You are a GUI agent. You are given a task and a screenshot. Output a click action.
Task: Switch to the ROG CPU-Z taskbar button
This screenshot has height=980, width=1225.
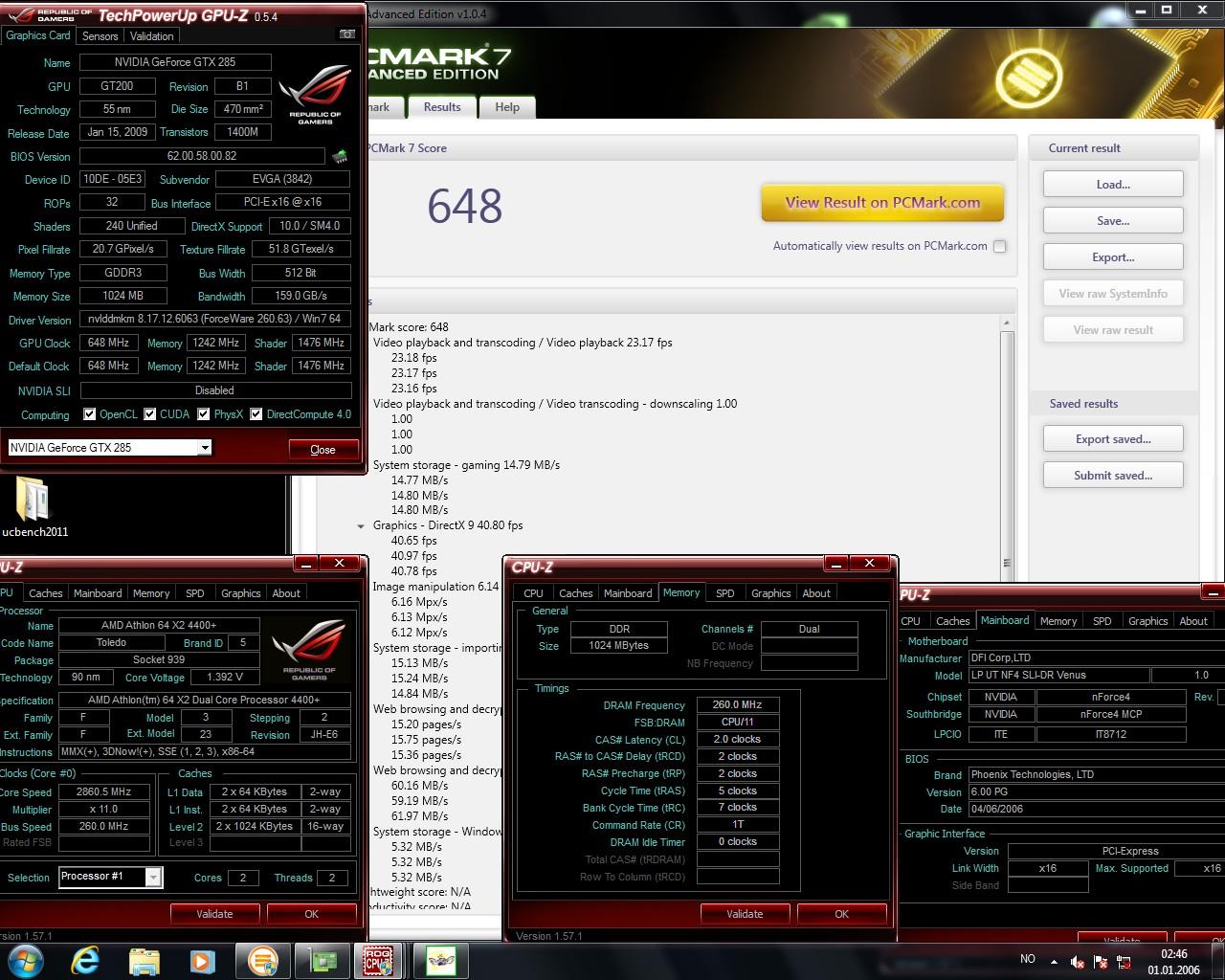pyautogui.click(x=379, y=960)
